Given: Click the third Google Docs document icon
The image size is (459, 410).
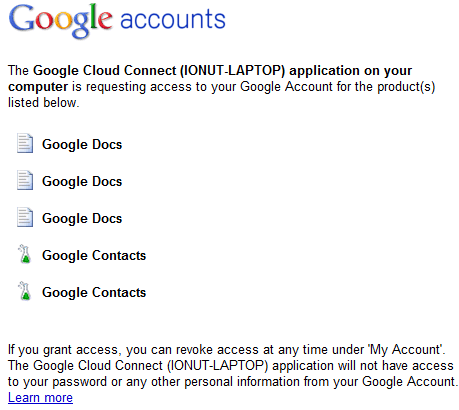Looking at the screenshot, I should click(x=25, y=217).
